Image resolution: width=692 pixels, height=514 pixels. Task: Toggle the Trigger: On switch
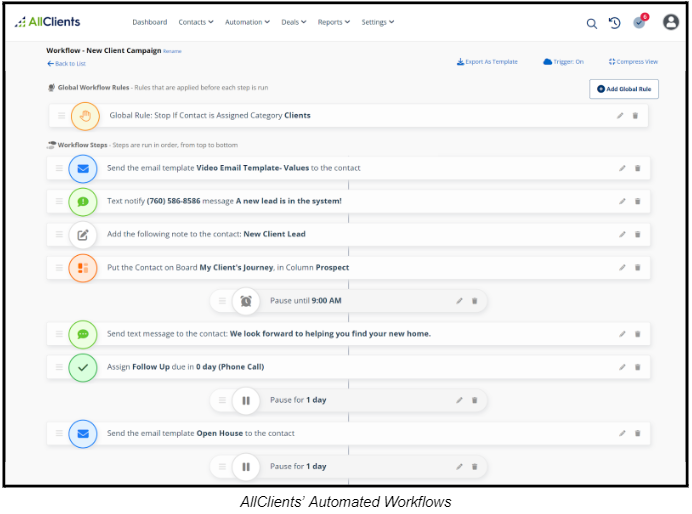(x=564, y=62)
